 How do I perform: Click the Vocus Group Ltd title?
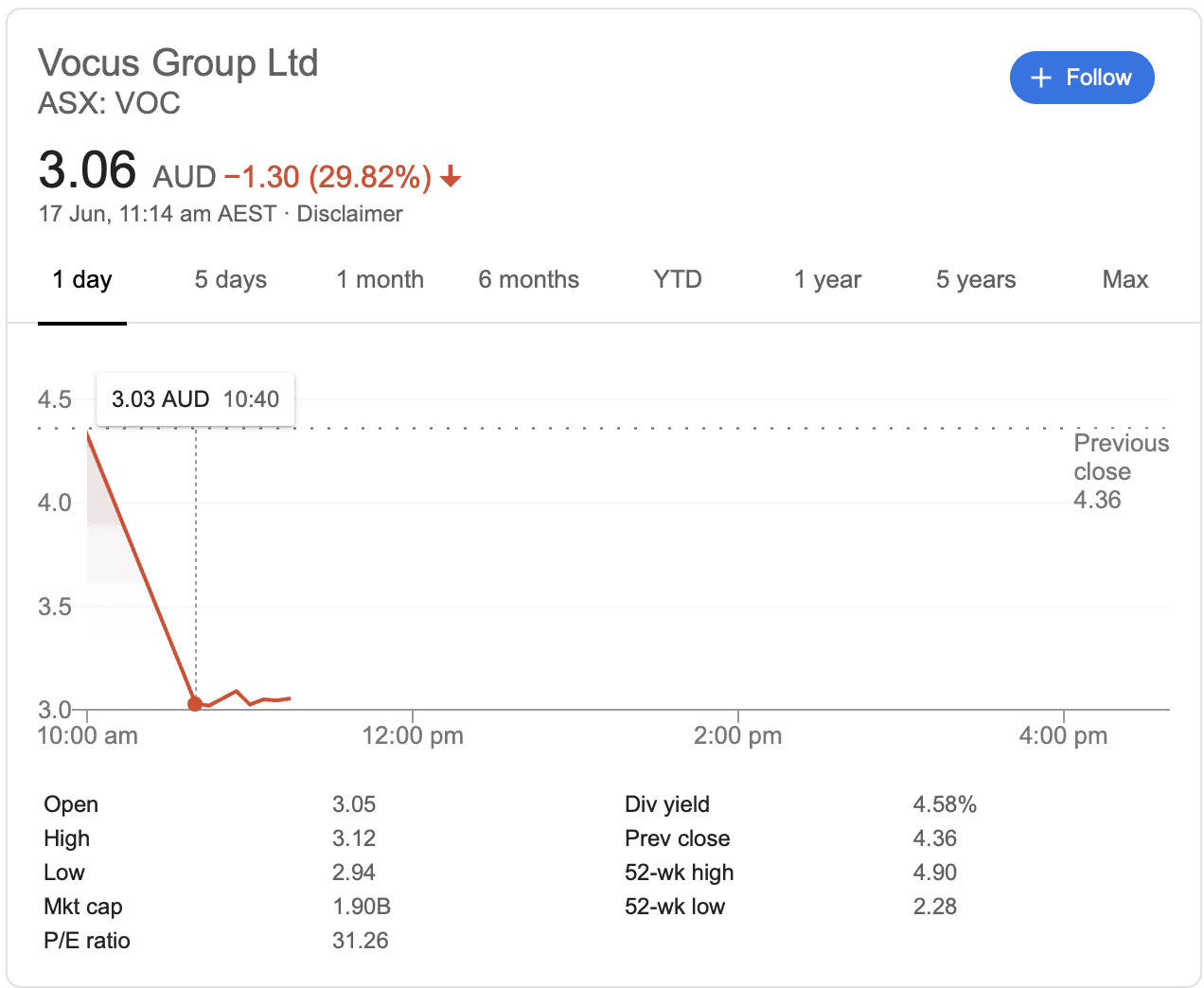tap(178, 62)
